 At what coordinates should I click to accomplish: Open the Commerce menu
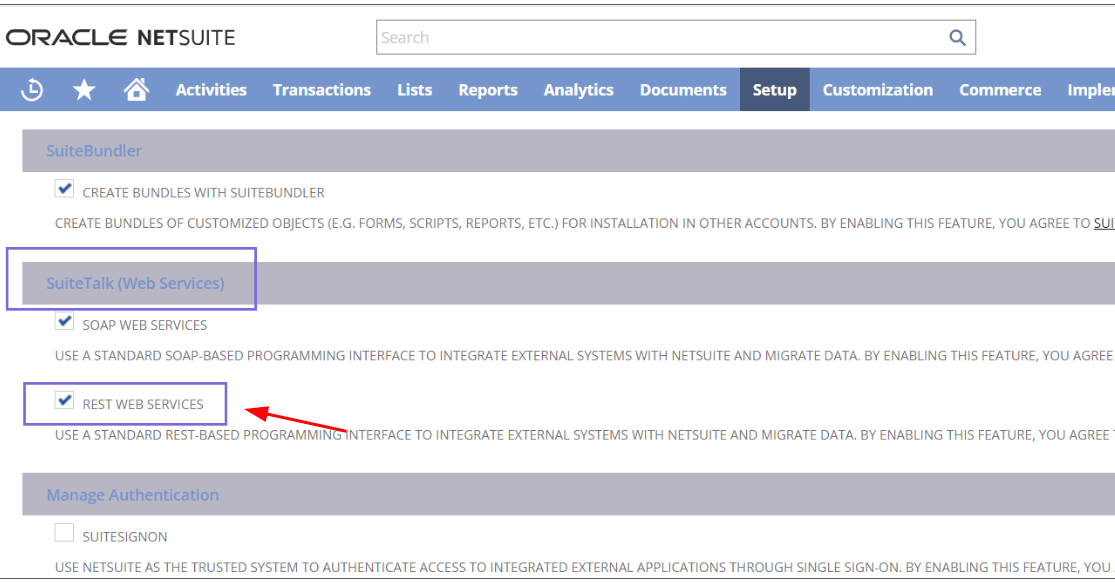(x=1000, y=90)
